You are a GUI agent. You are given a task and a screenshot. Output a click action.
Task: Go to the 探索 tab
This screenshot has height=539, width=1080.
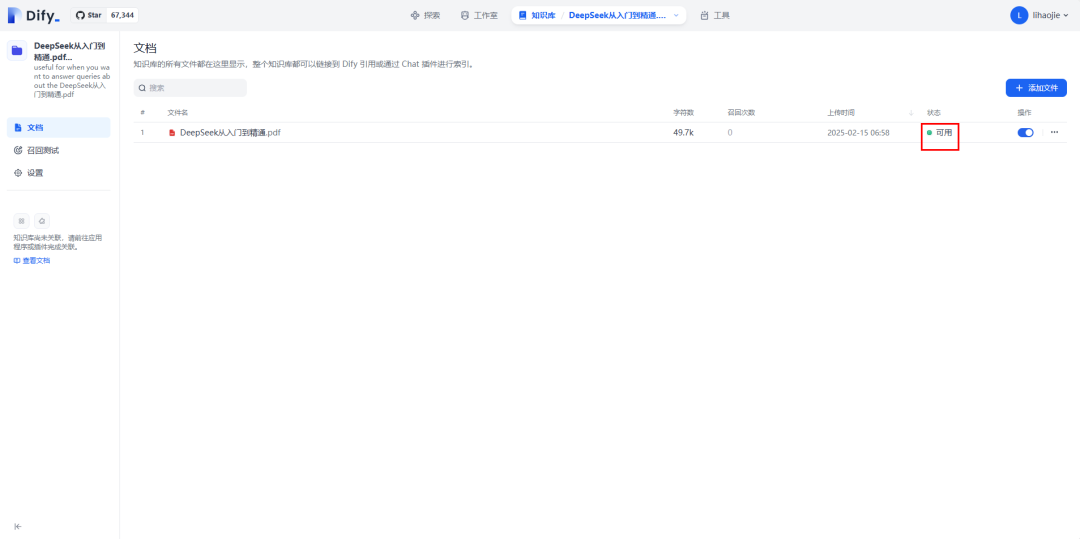[425, 15]
